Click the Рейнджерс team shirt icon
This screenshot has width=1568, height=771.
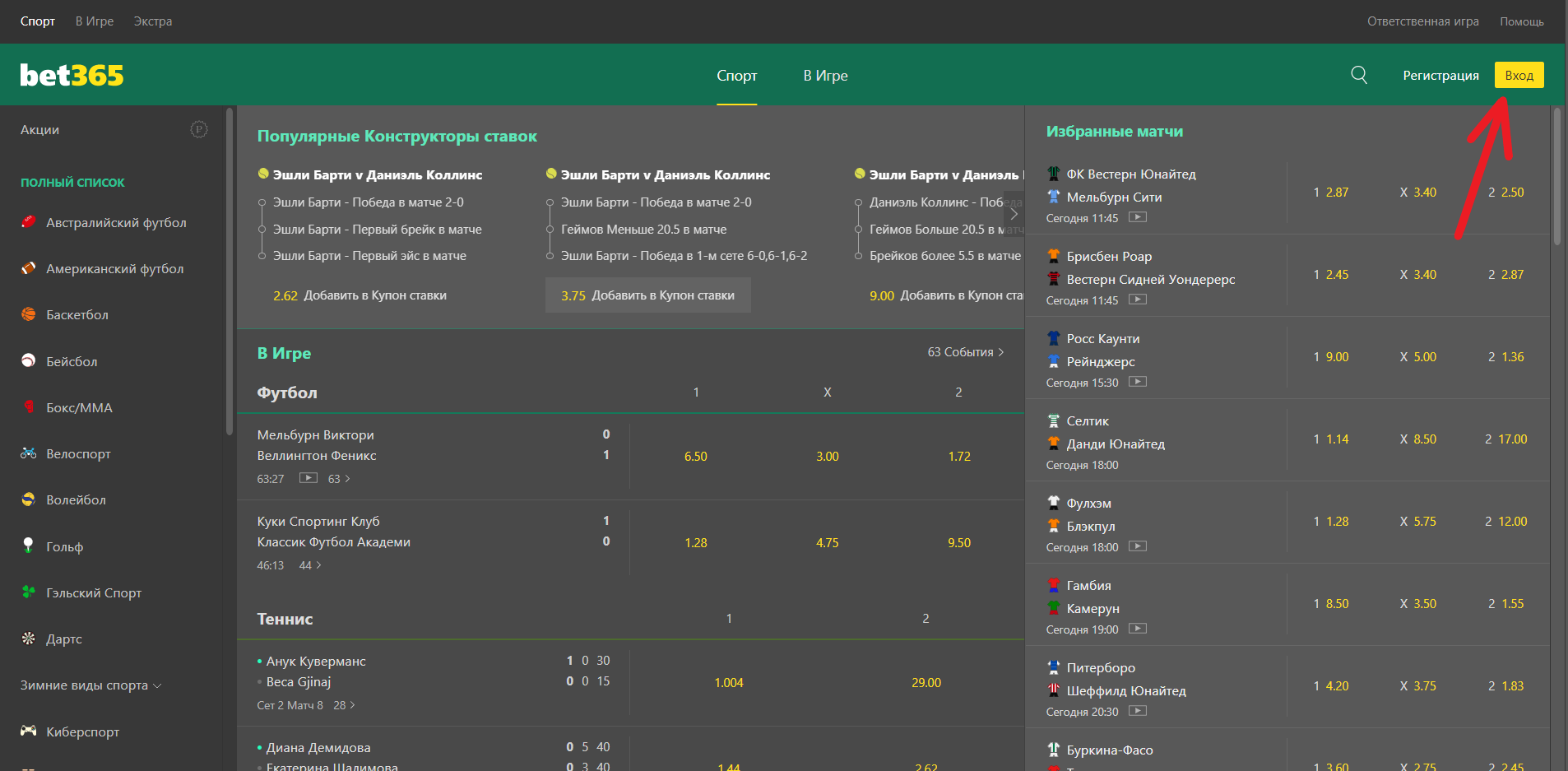(1053, 361)
